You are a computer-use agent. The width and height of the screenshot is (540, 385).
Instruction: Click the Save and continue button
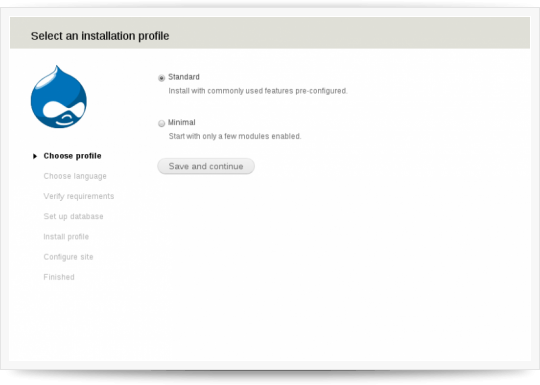pyautogui.click(x=206, y=166)
